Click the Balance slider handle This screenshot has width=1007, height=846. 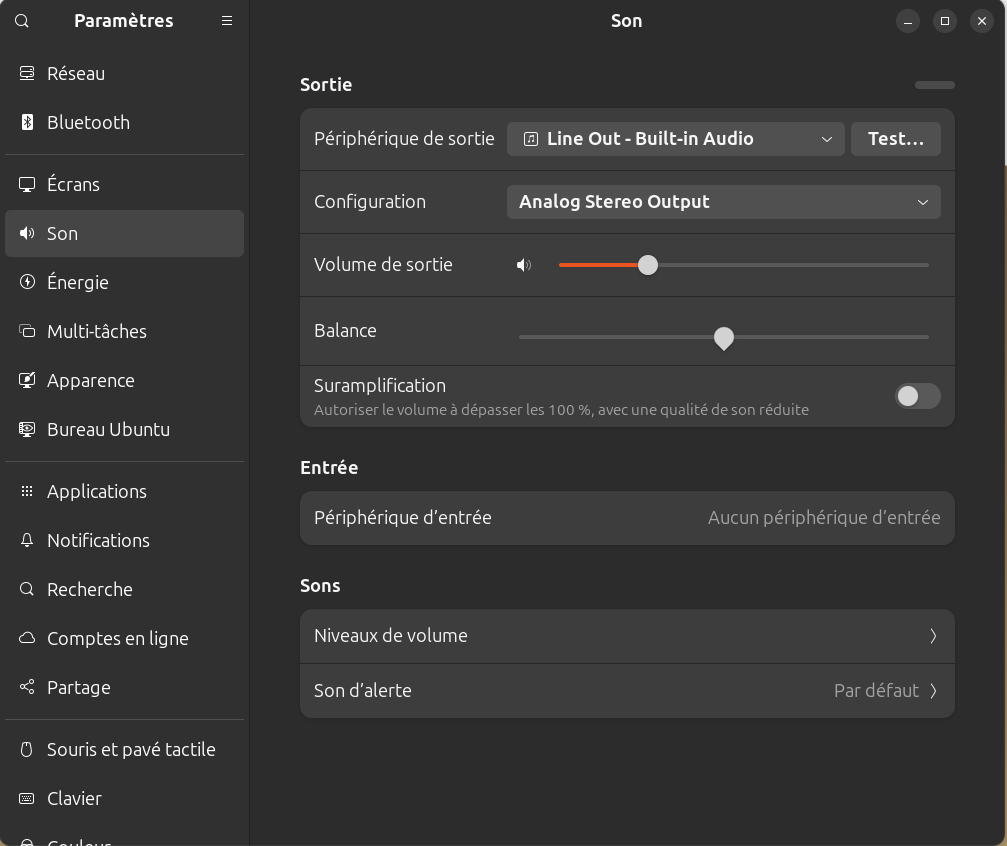(x=724, y=338)
